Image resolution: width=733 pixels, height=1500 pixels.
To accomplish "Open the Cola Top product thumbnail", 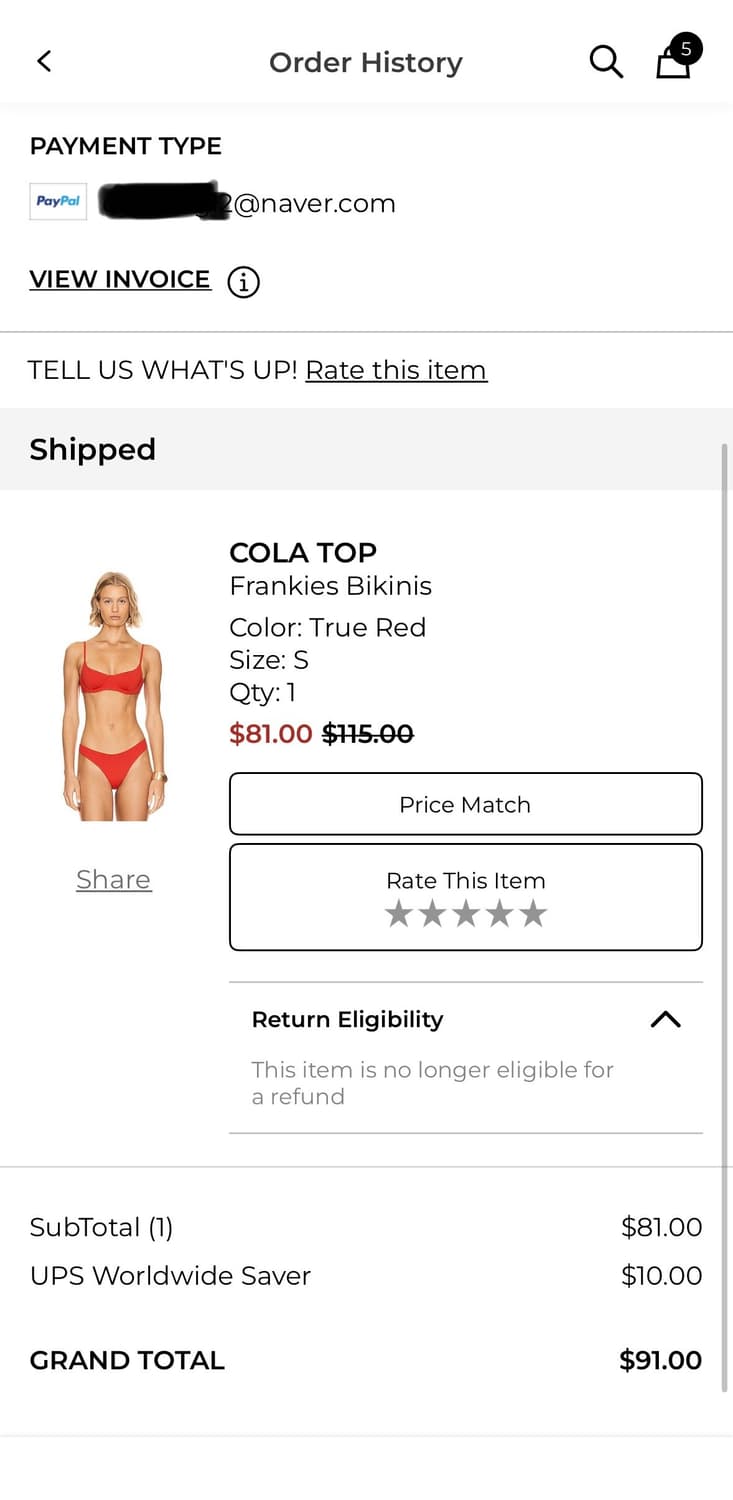I will [114, 696].
